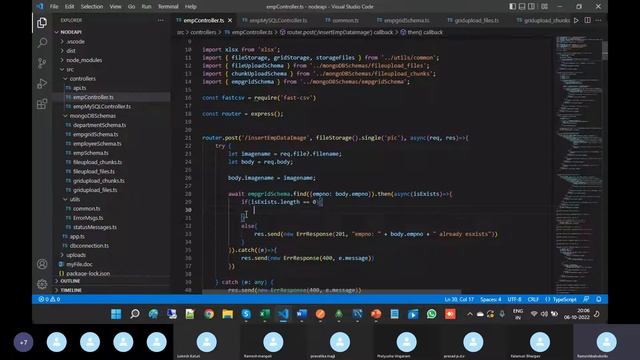Image resolution: width=640 pixels, height=360 pixels.
Task: Open the Manage gear icon
Action: tap(42, 284)
